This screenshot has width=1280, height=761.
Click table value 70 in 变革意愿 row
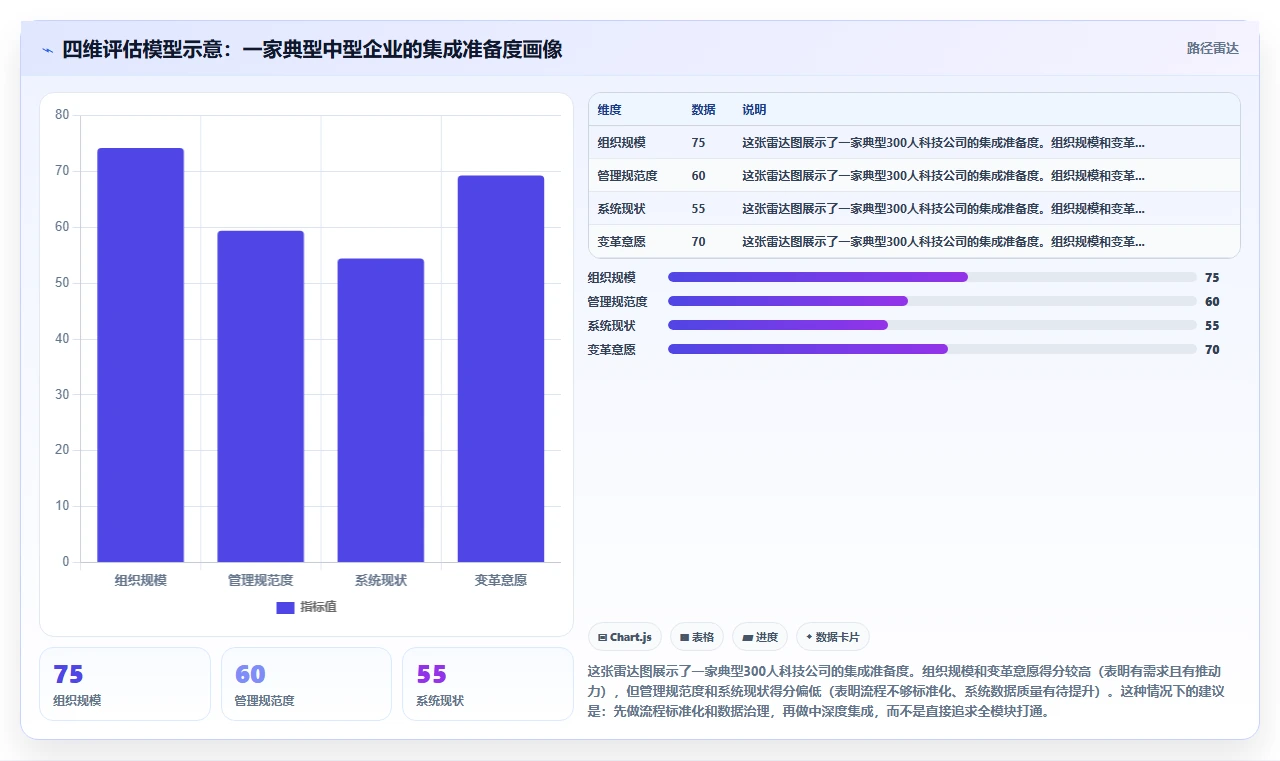tap(698, 242)
